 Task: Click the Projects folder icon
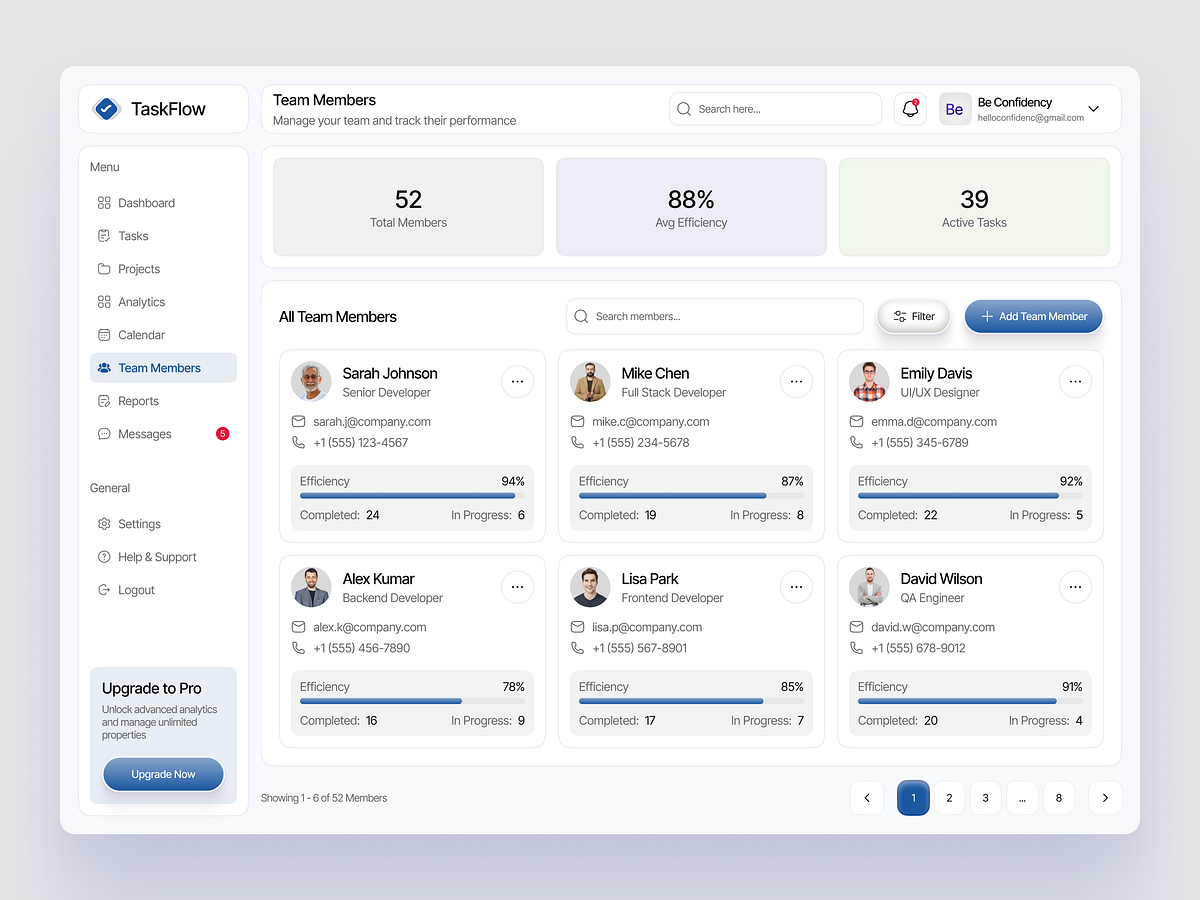tap(104, 268)
